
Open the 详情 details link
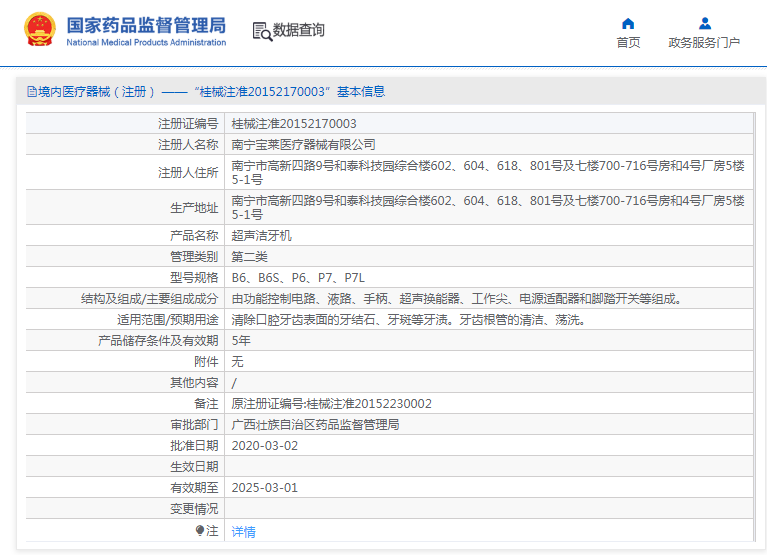point(243,532)
